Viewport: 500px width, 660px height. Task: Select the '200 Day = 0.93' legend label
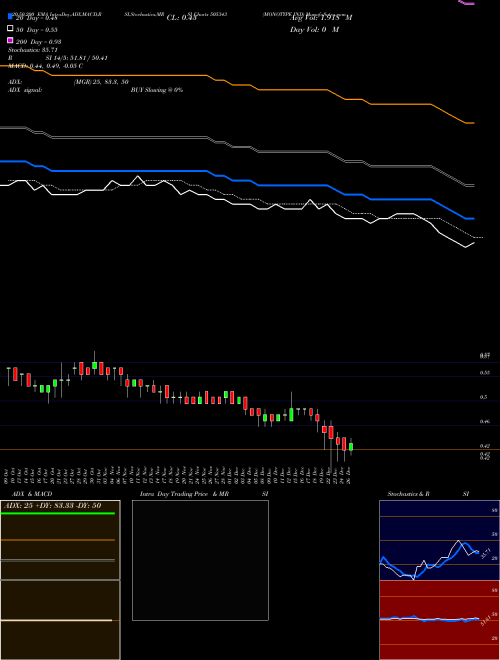(38, 42)
